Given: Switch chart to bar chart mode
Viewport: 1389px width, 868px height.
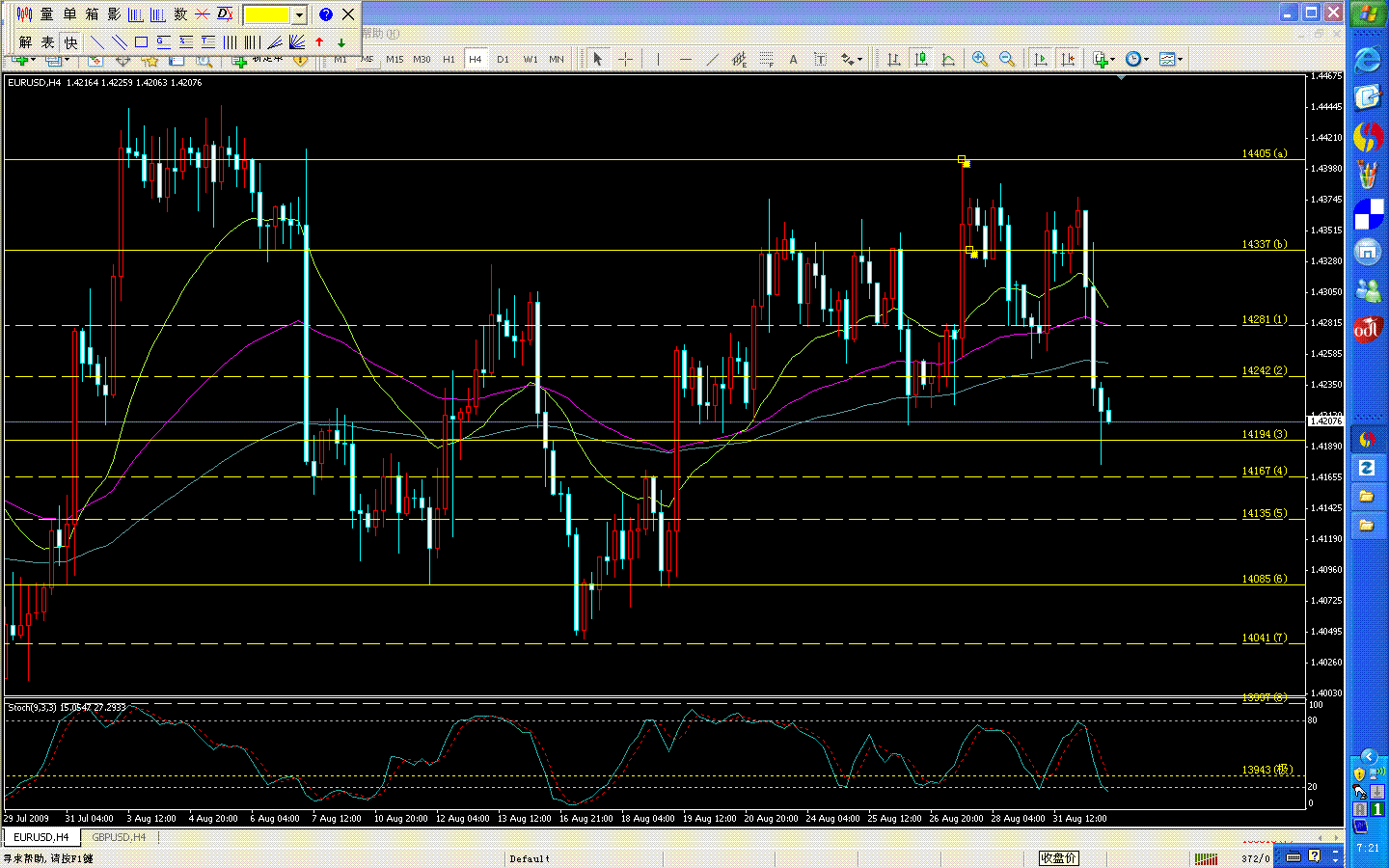Looking at the screenshot, I should (x=894, y=59).
